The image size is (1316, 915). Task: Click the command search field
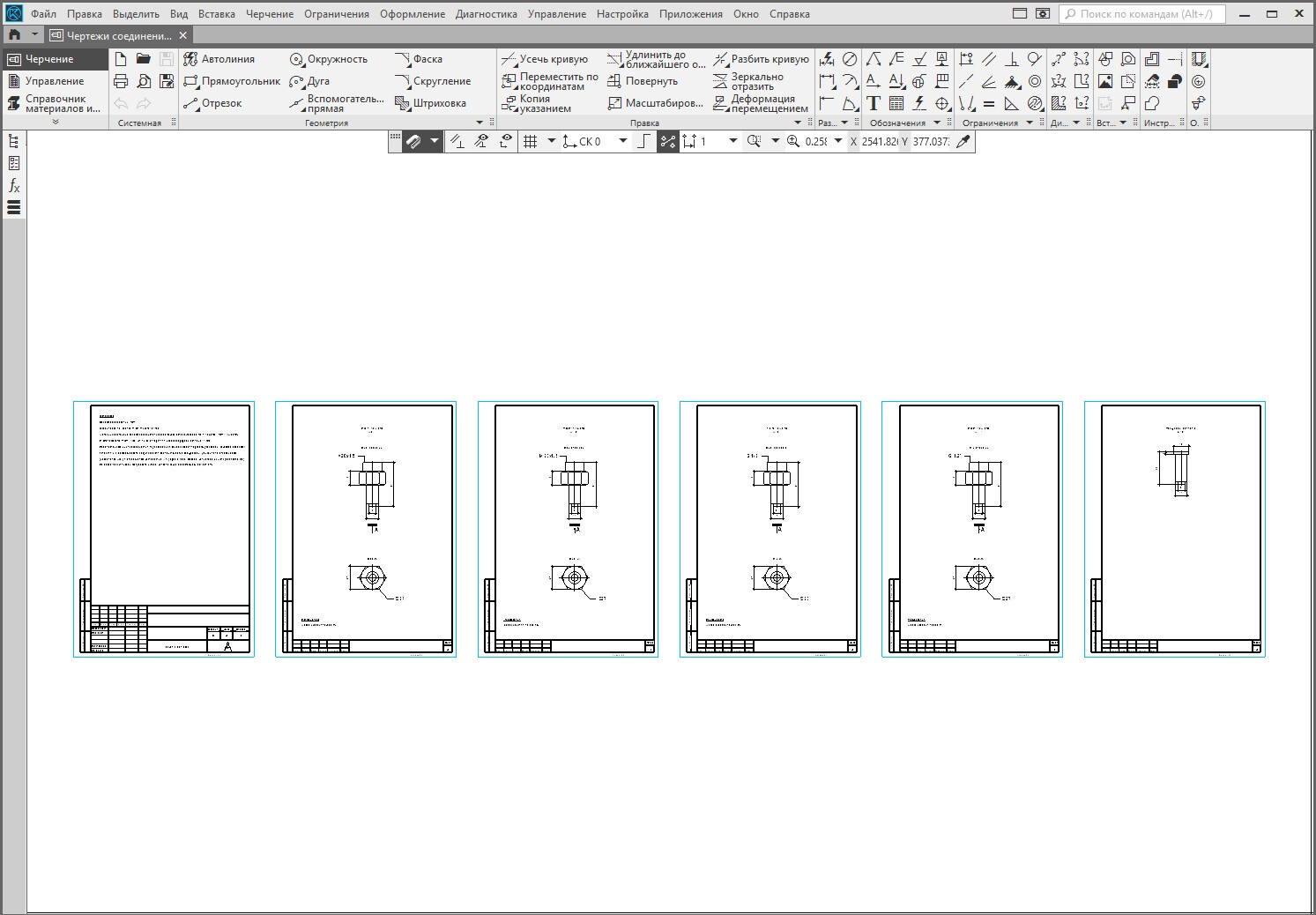pos(1142,14)
